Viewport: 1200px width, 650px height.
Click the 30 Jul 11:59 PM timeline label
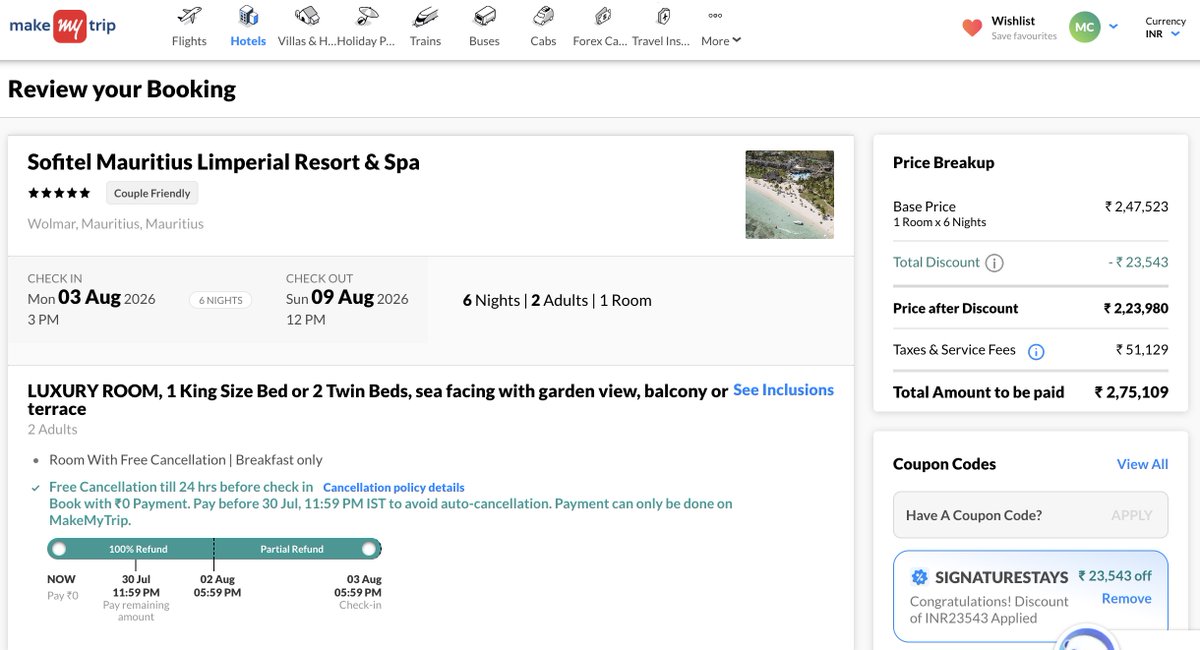[136, 586]
